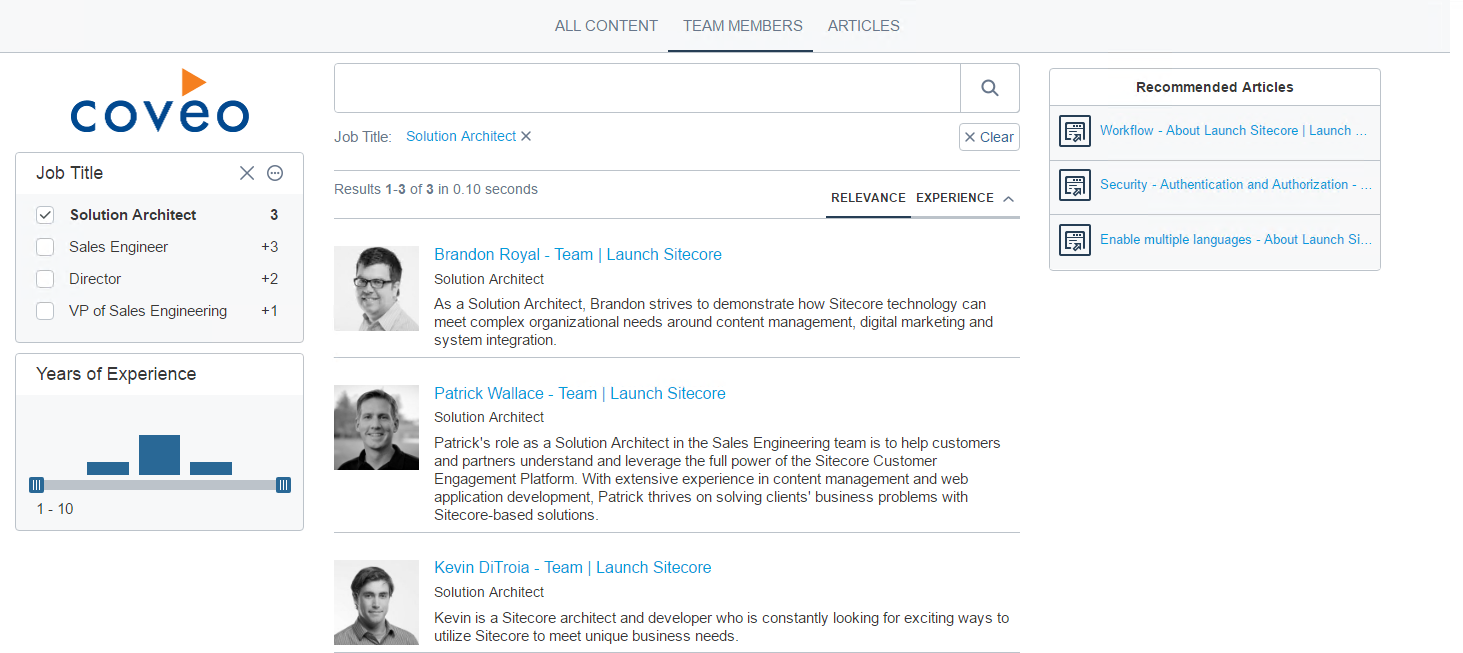The height and width of the screenshot is (653, 1463).
Task: Click the X inside the Clear button
Action: point(969,137)
